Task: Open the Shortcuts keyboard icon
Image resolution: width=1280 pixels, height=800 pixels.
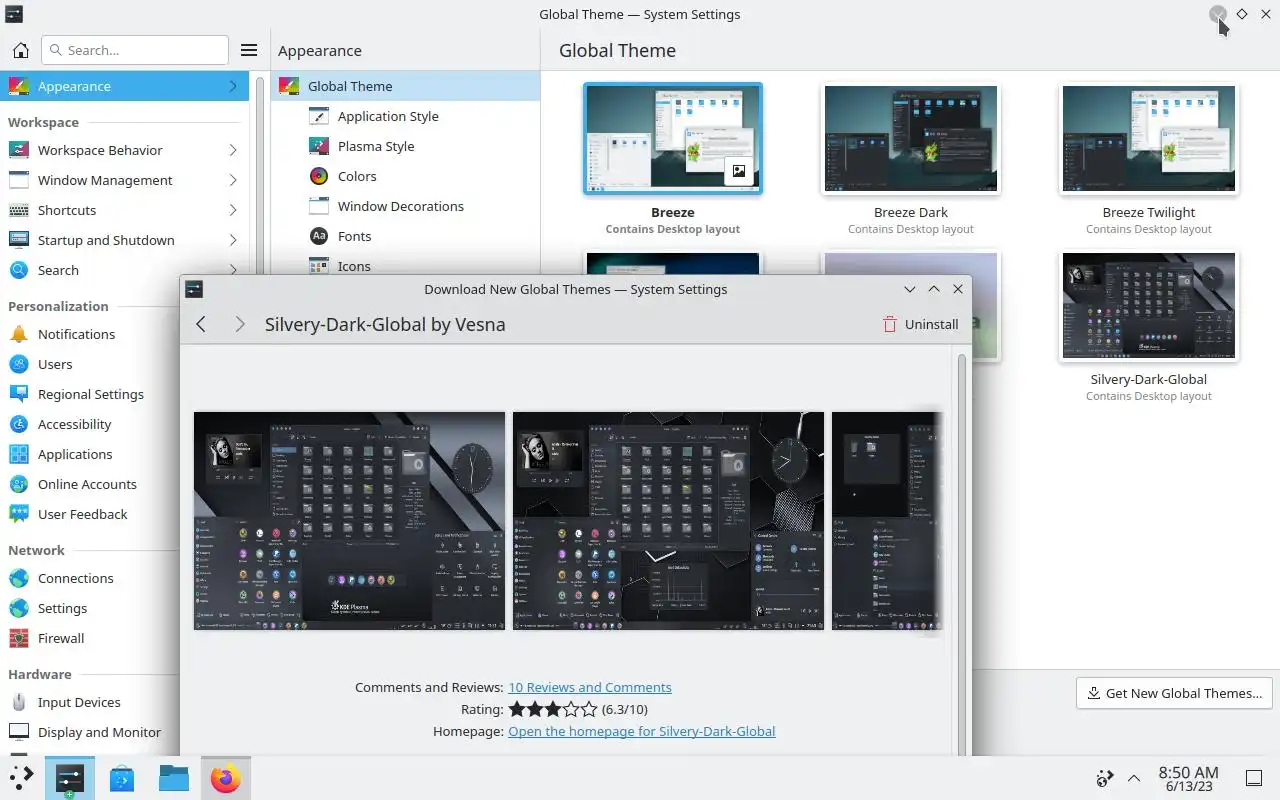Action: [x=19, y=210]
